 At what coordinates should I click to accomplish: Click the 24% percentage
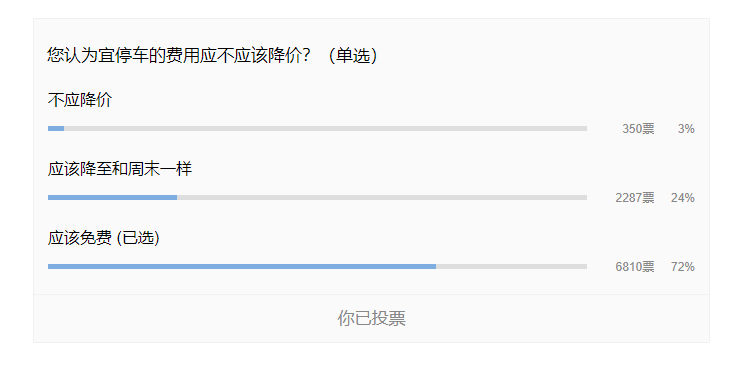(x=683, y=198)
